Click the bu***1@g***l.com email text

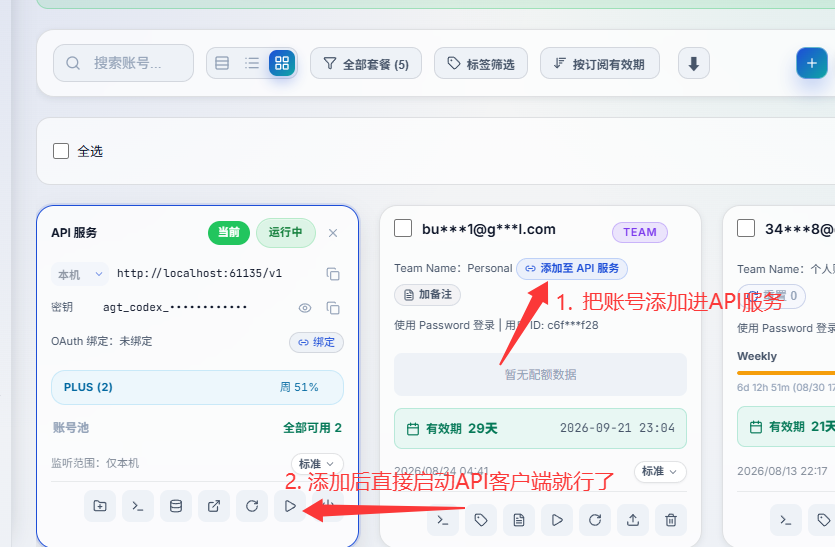(x=489, y=229)
